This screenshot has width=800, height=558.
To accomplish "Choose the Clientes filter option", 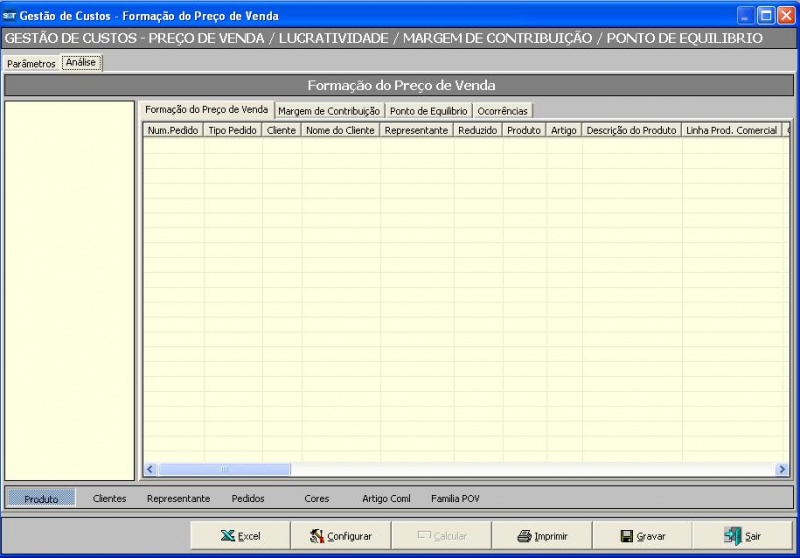I will click(110, 498).
